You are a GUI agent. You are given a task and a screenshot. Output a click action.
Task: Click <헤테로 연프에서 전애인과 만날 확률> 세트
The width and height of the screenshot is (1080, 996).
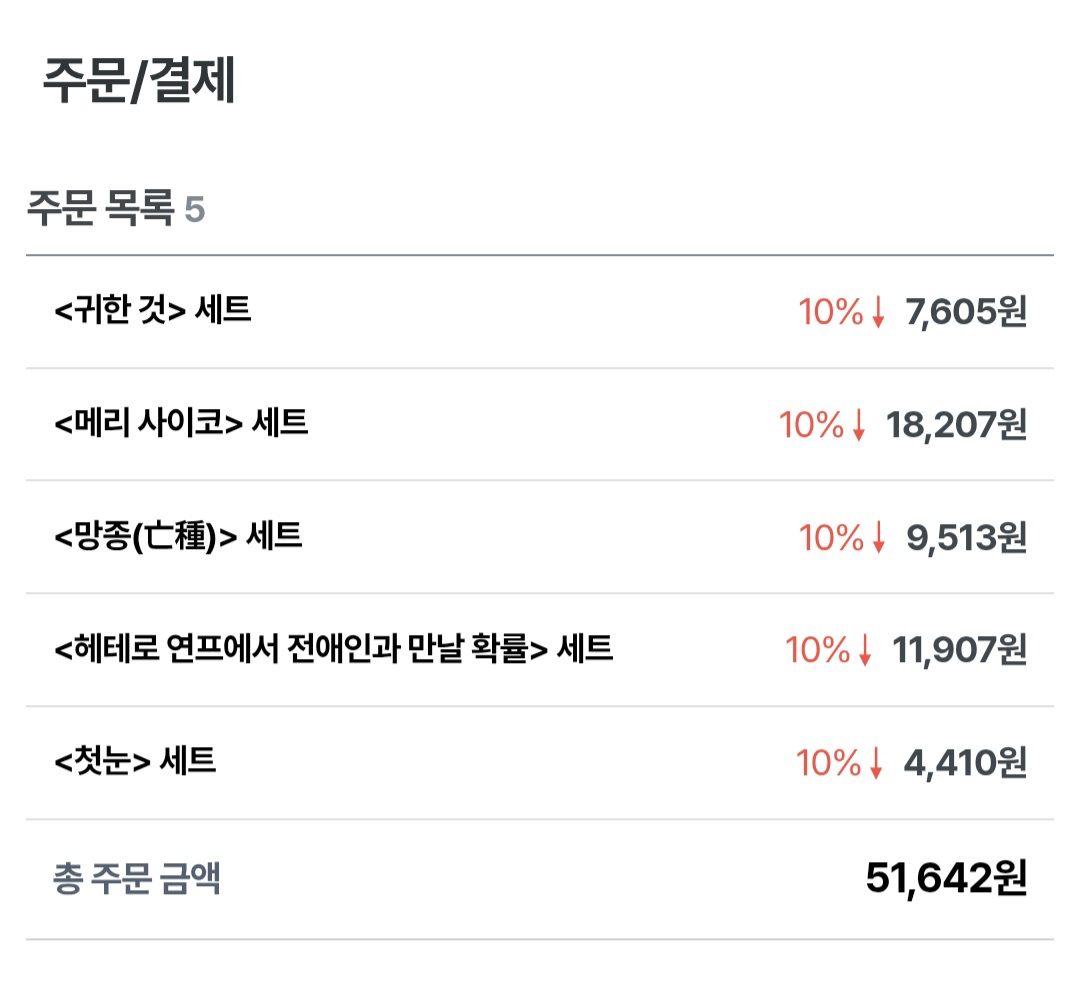tap(333, 650)
